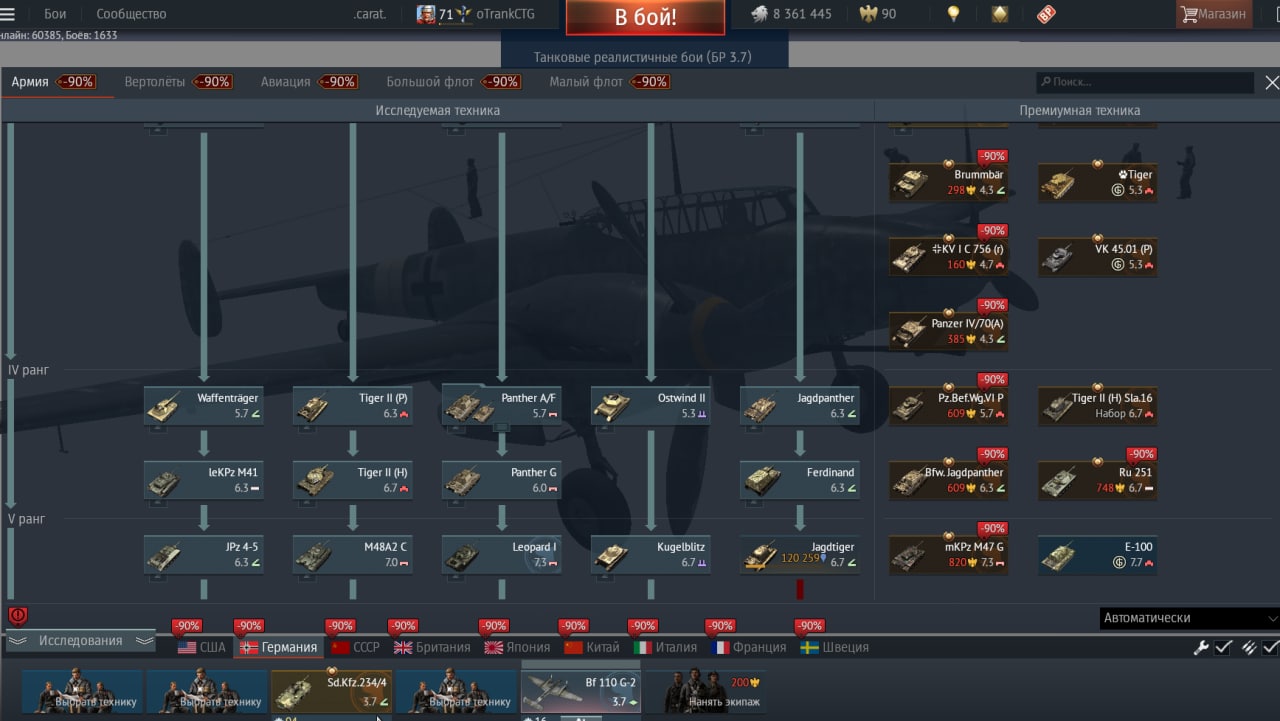
Task: Select the Япония nation tab
Action: click(518, 647)
